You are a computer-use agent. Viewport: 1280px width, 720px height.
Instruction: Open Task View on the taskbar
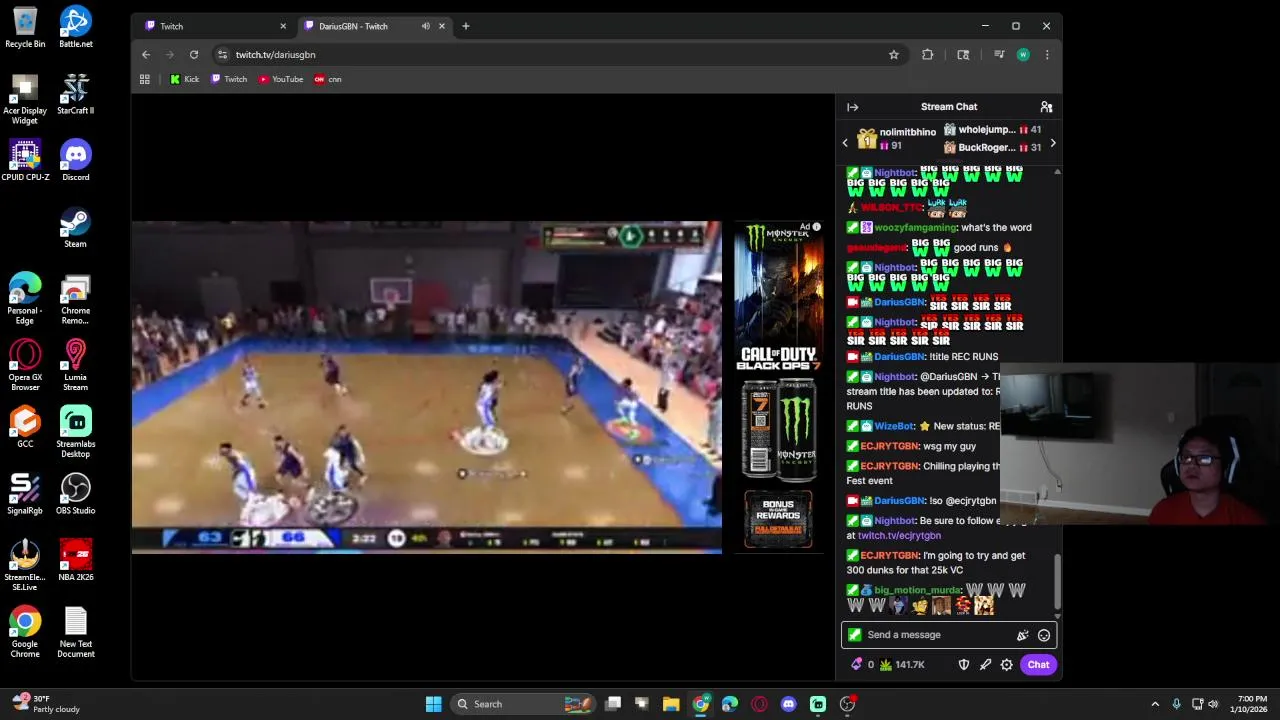point(613,704)
